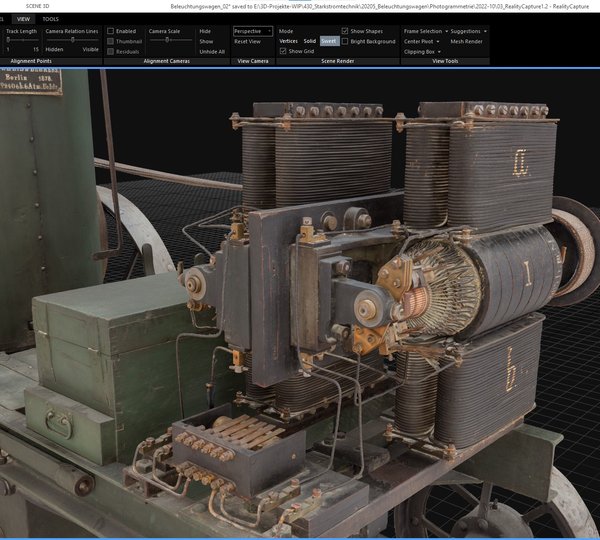Click the dynamo model in 3D viewport
Image resolution: width=600 pixels, height=540 pixels.
click(x=390, y=276)
